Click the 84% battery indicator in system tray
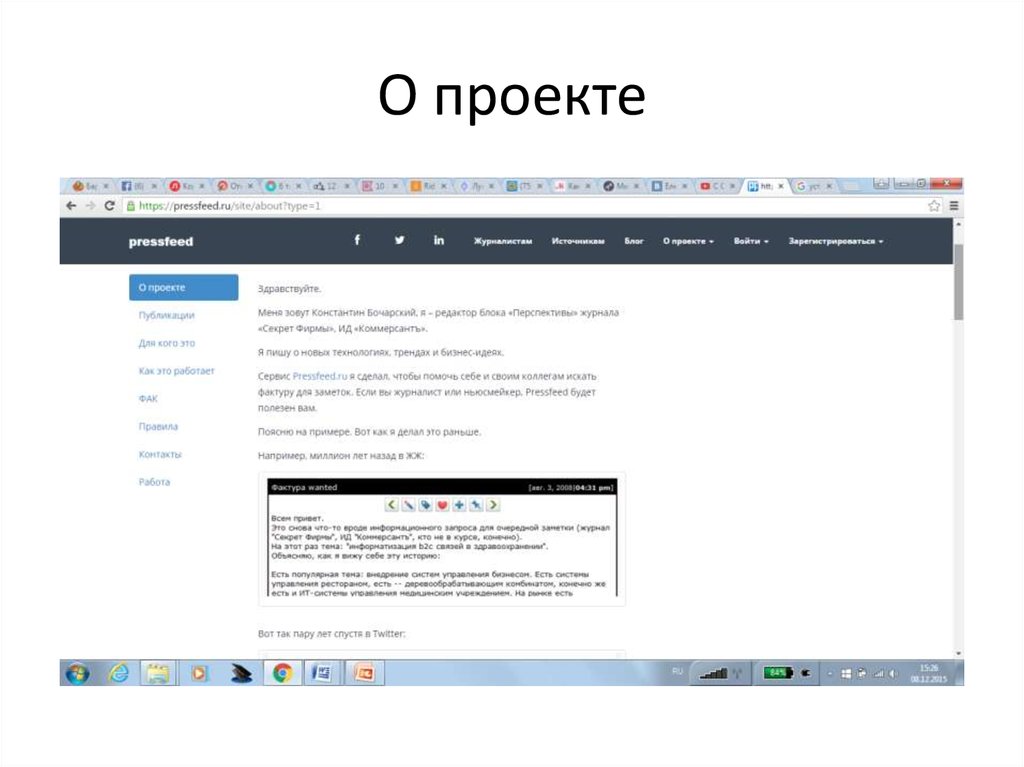 point(775,673)
